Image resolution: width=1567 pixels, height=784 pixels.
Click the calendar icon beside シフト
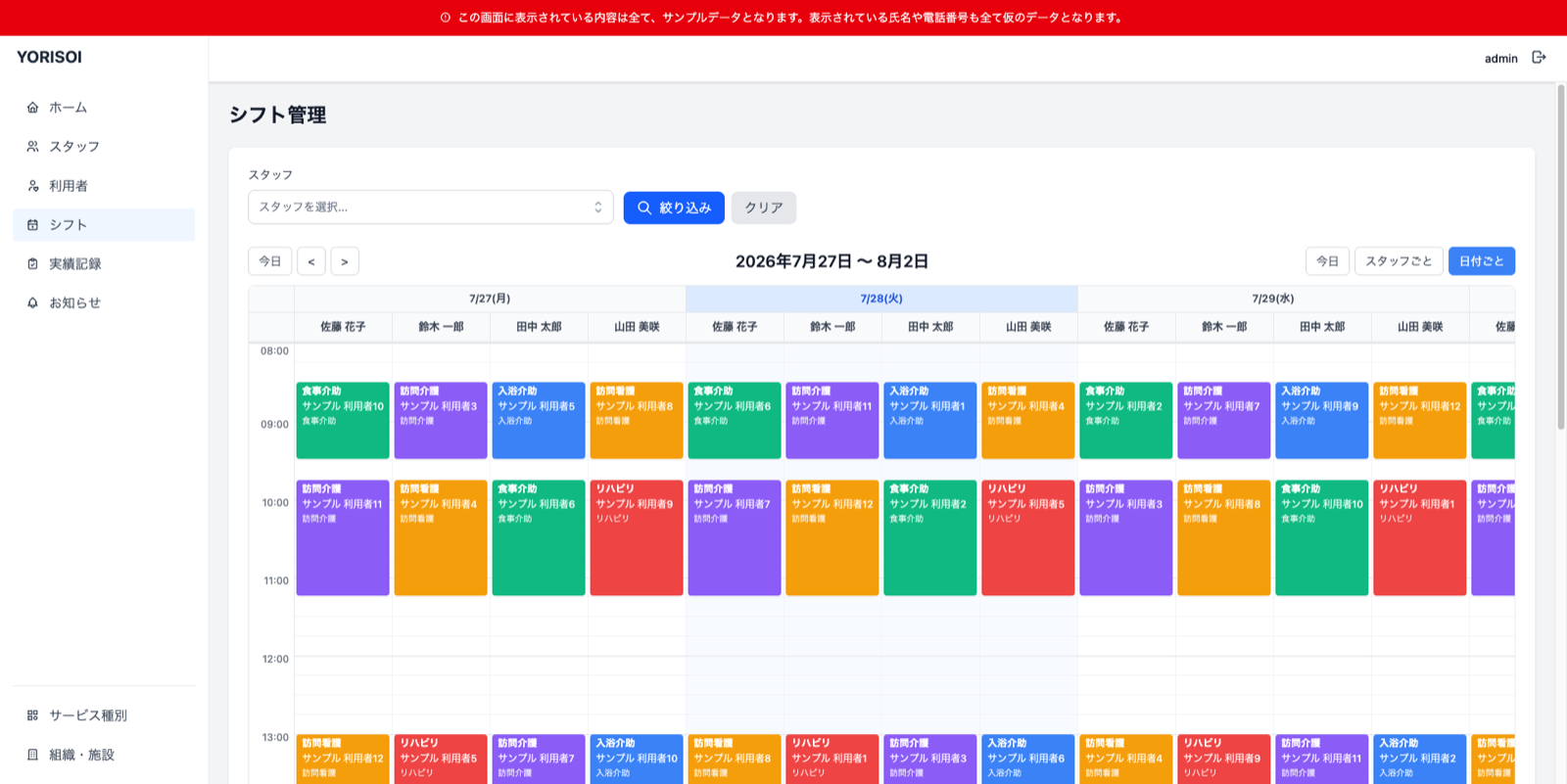click(x=32, y=225)
